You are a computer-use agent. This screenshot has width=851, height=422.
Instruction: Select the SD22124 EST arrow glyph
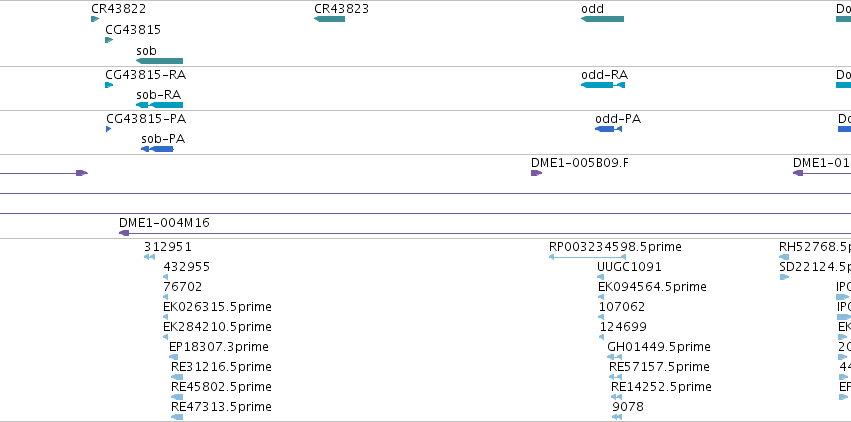pos(784,277)
